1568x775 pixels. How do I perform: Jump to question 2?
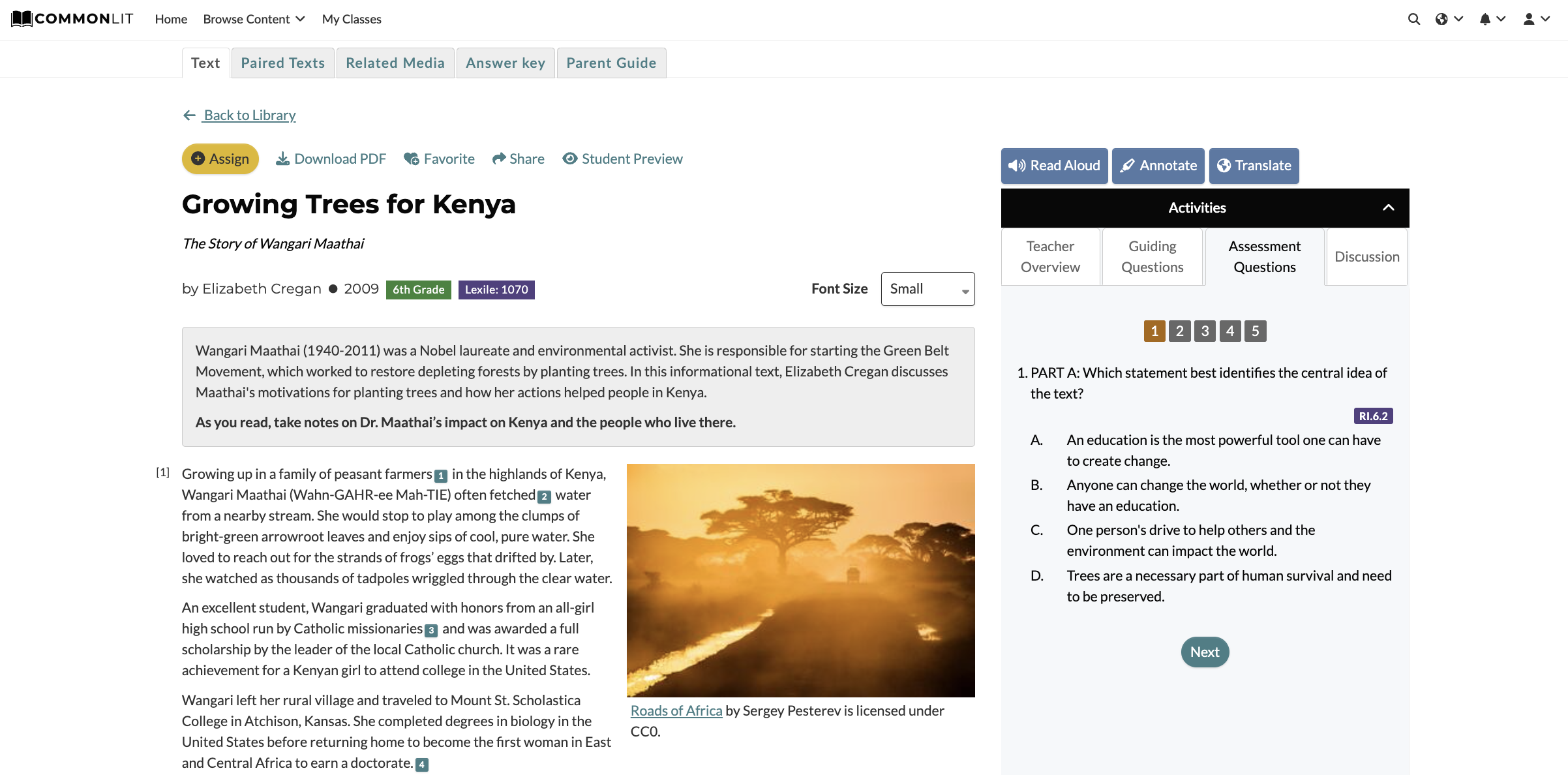pyautogui.click(x=1180, y=331)
